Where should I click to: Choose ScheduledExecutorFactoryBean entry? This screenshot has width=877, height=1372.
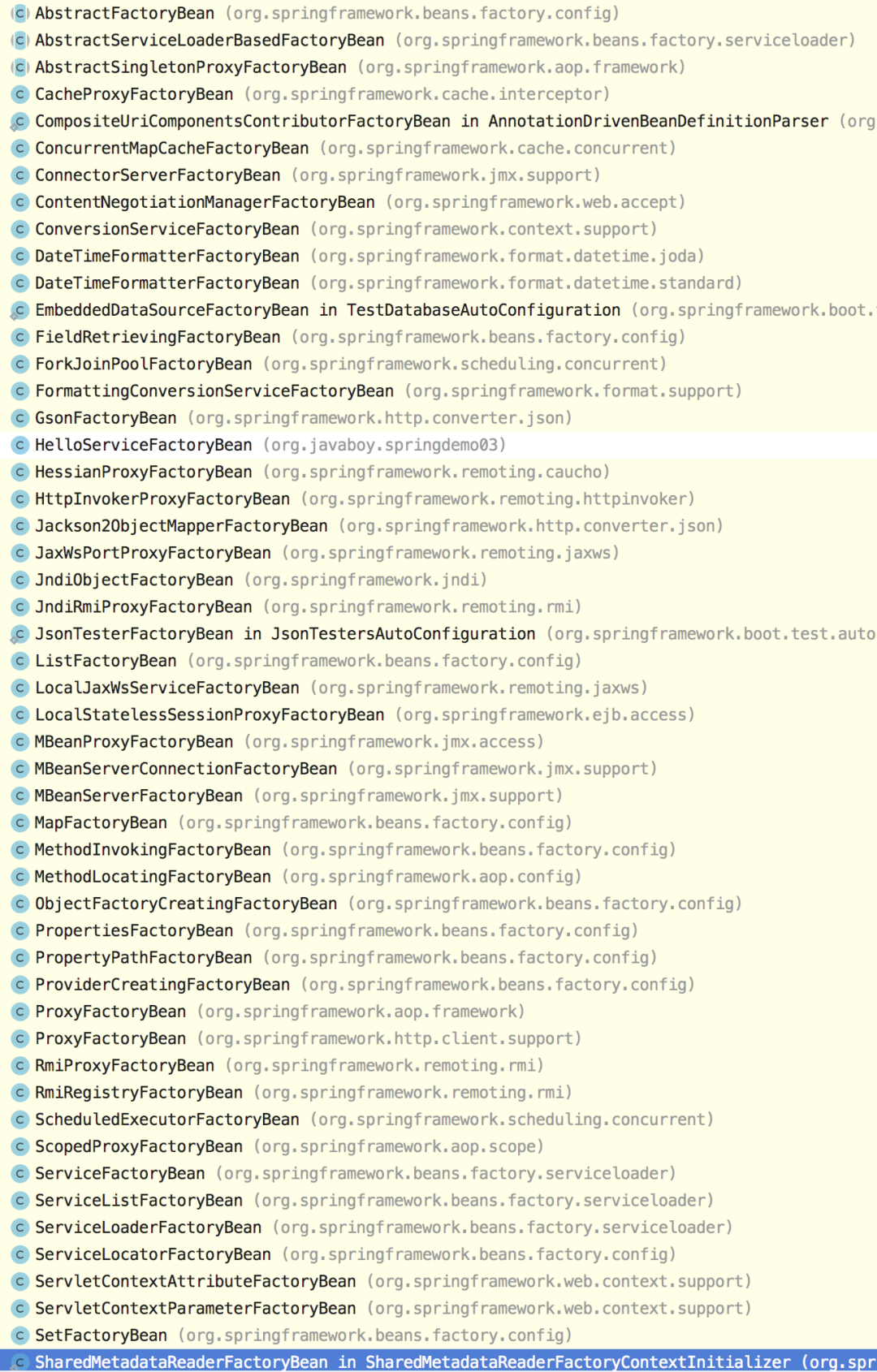pyautogui.click(x=438, y=1120)
